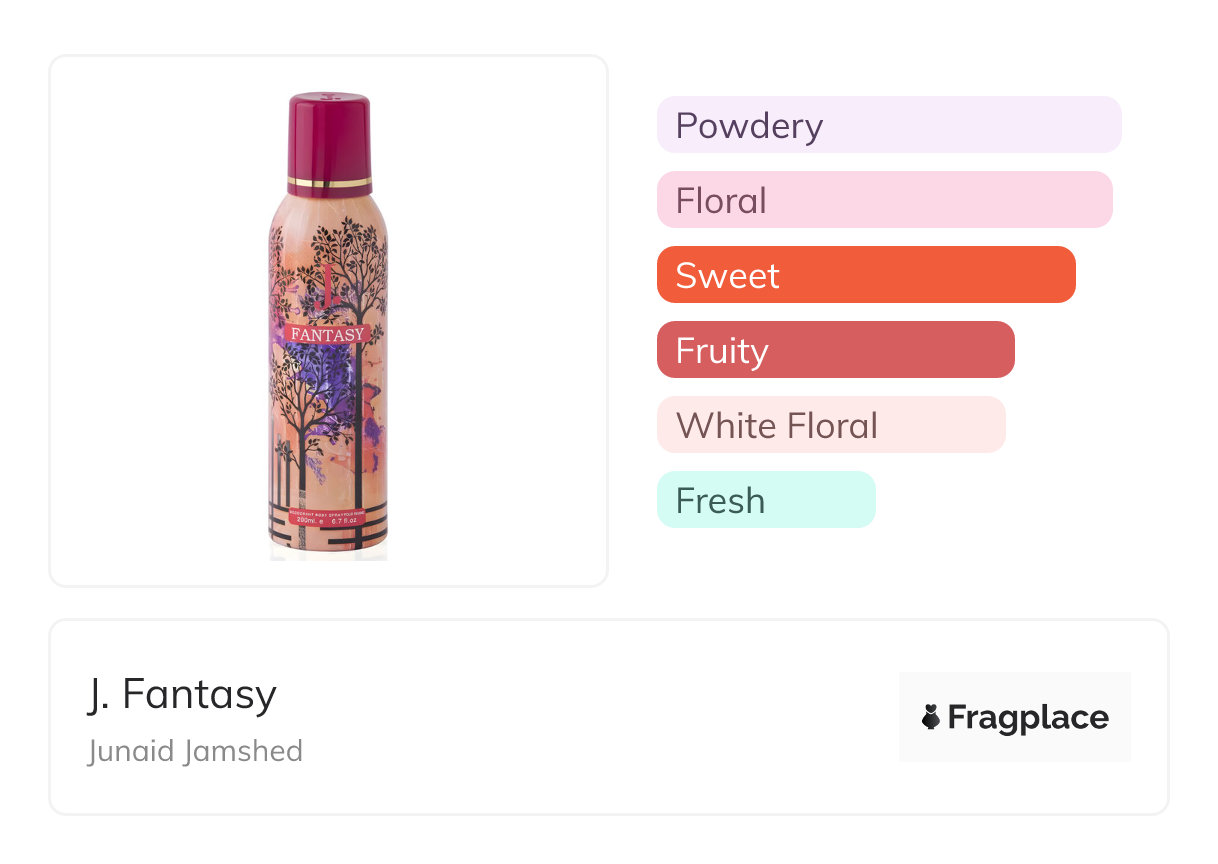
Task: Choose the Fruity accord bar
Action: pyautogui.click(x=835, y=350)
